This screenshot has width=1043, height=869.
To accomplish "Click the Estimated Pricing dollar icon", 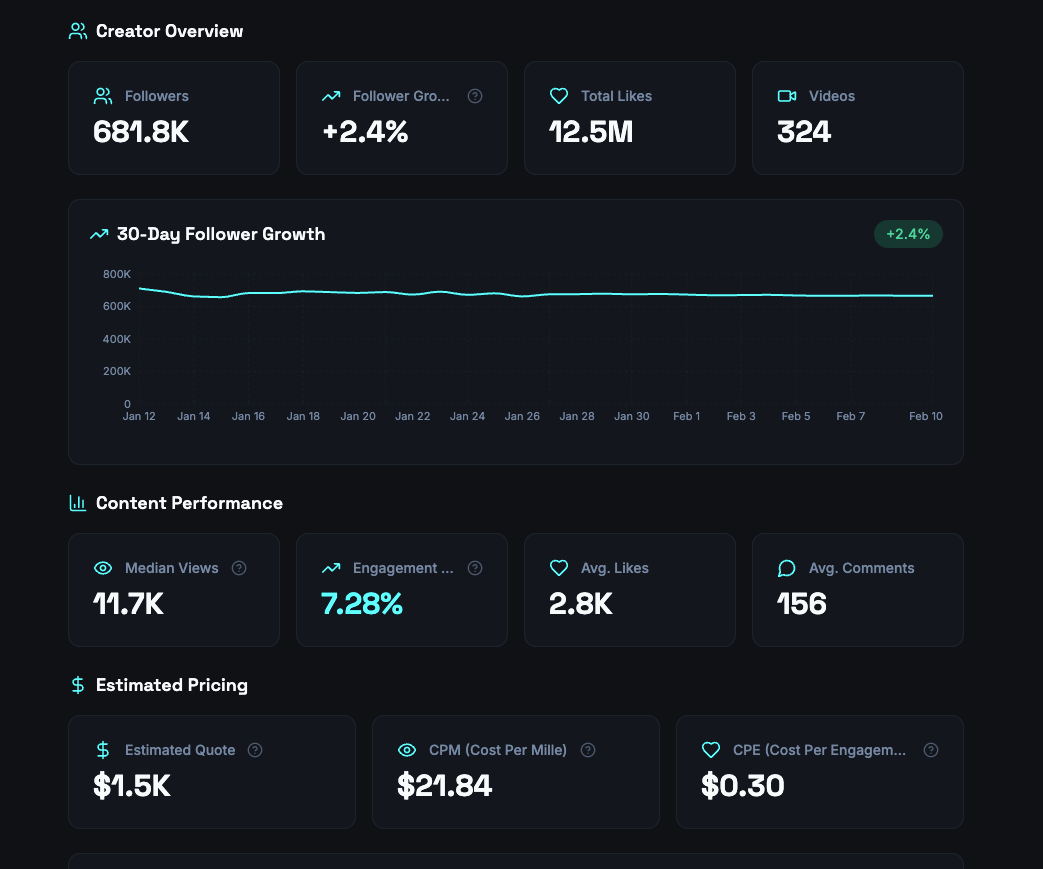I will (77, 685).
